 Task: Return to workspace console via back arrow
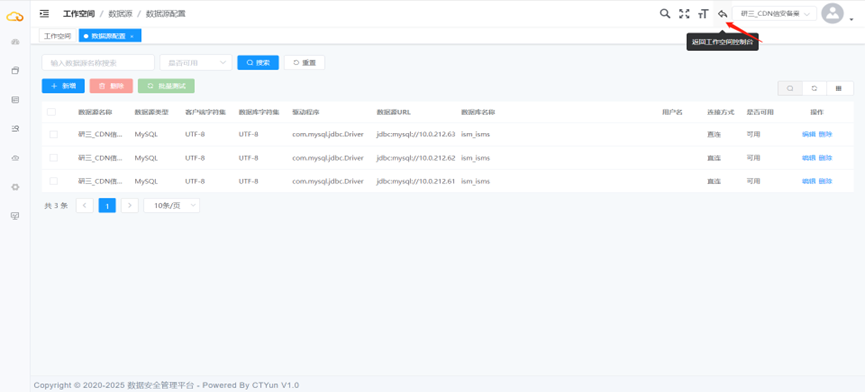point(722,13)
